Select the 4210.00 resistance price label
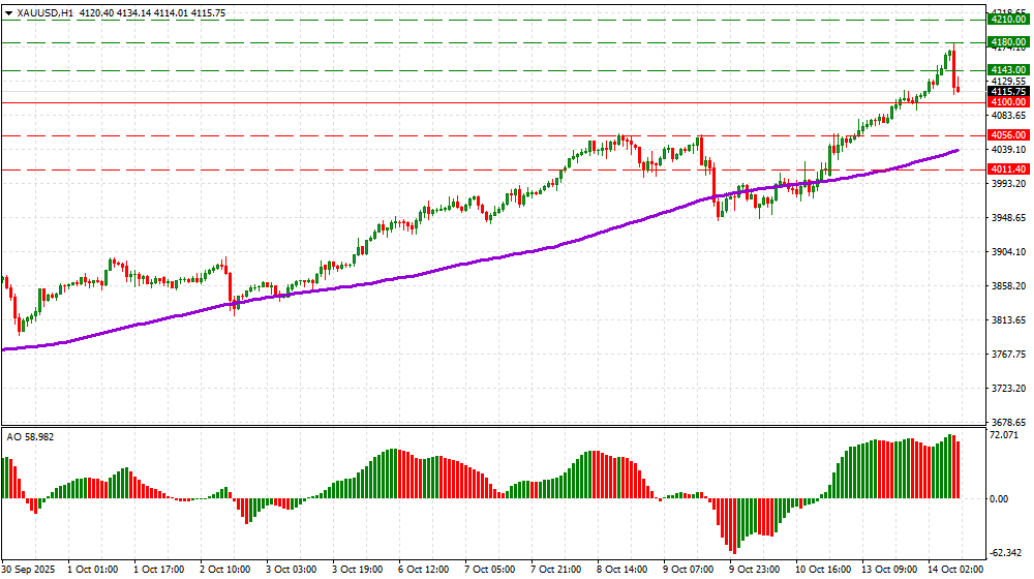This screenshot has height=579, width=1034. 1010,18
